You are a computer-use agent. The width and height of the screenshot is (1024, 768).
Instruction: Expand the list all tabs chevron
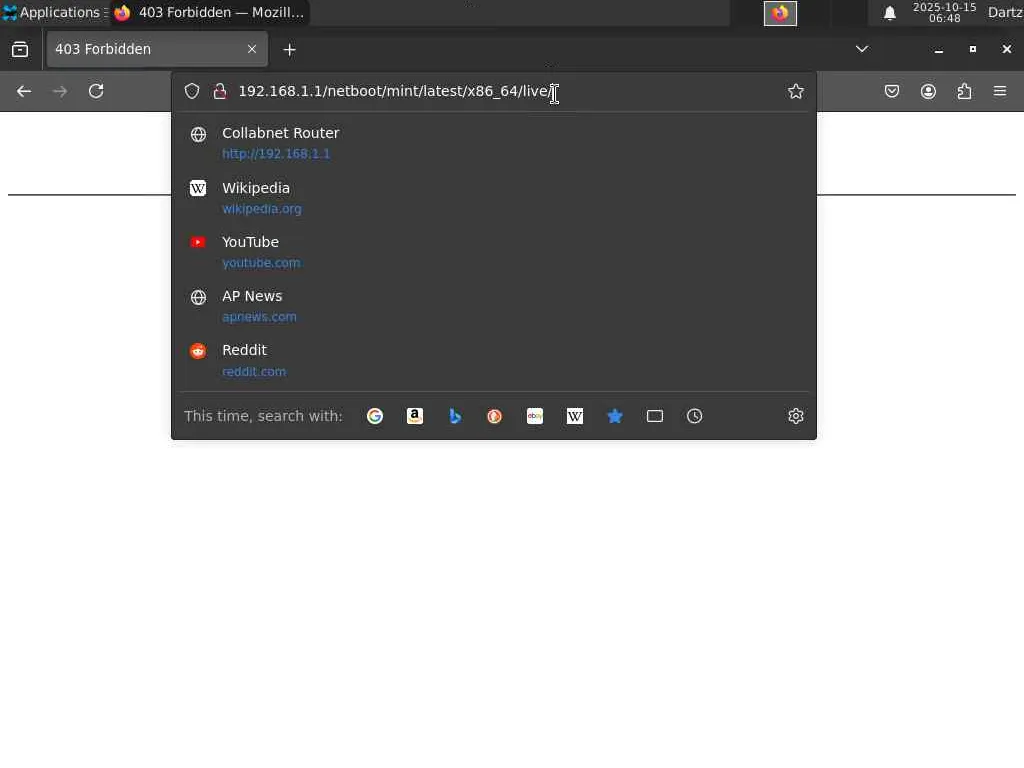(x=862, y=49)
